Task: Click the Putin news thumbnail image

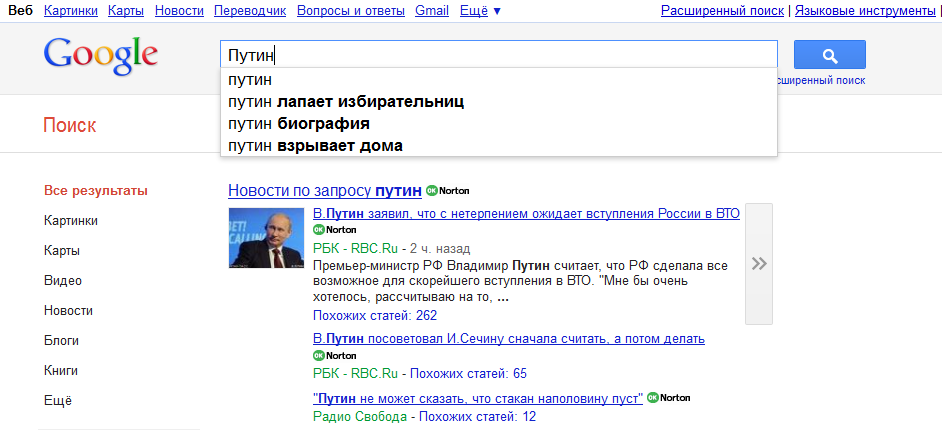Action: 267,238
